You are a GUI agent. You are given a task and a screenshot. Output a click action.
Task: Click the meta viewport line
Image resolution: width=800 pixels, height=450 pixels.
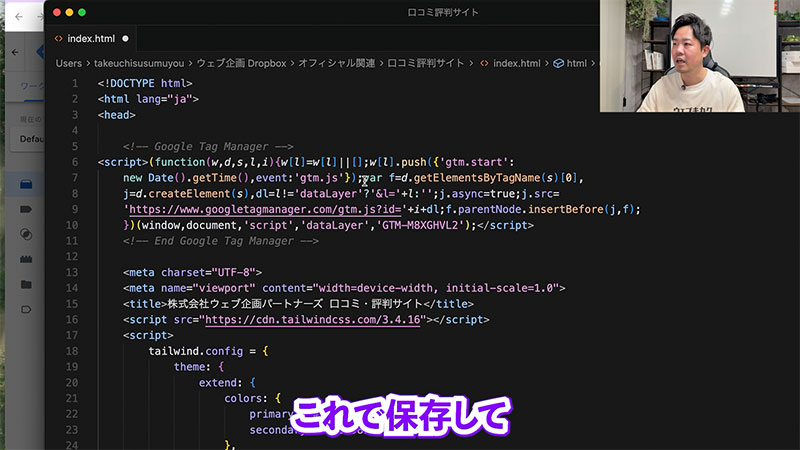point(344,288)
